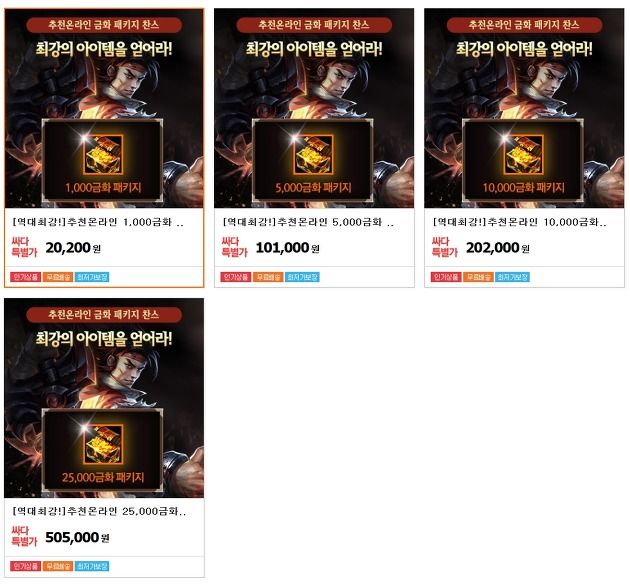Open the 25,000금화 패키지 product image

click(x=104, y=398)
